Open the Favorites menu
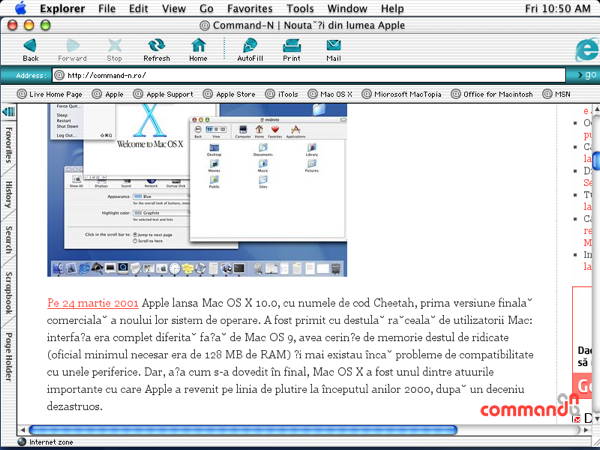 (250, 8)
